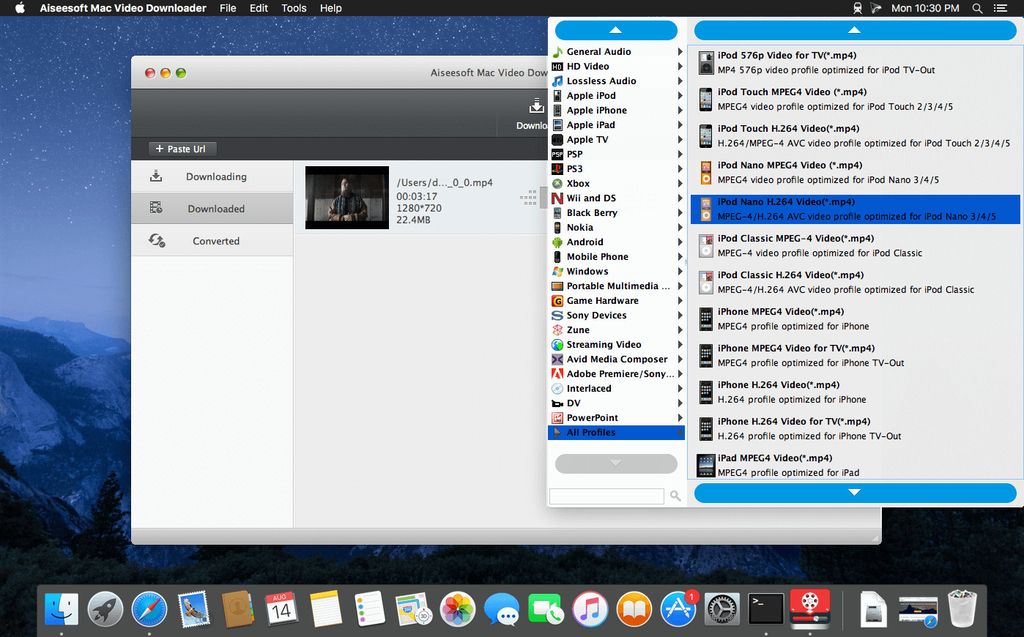Click the Download toolbar icon
This screenshot has height=637, width=1024.
(535, 108)
